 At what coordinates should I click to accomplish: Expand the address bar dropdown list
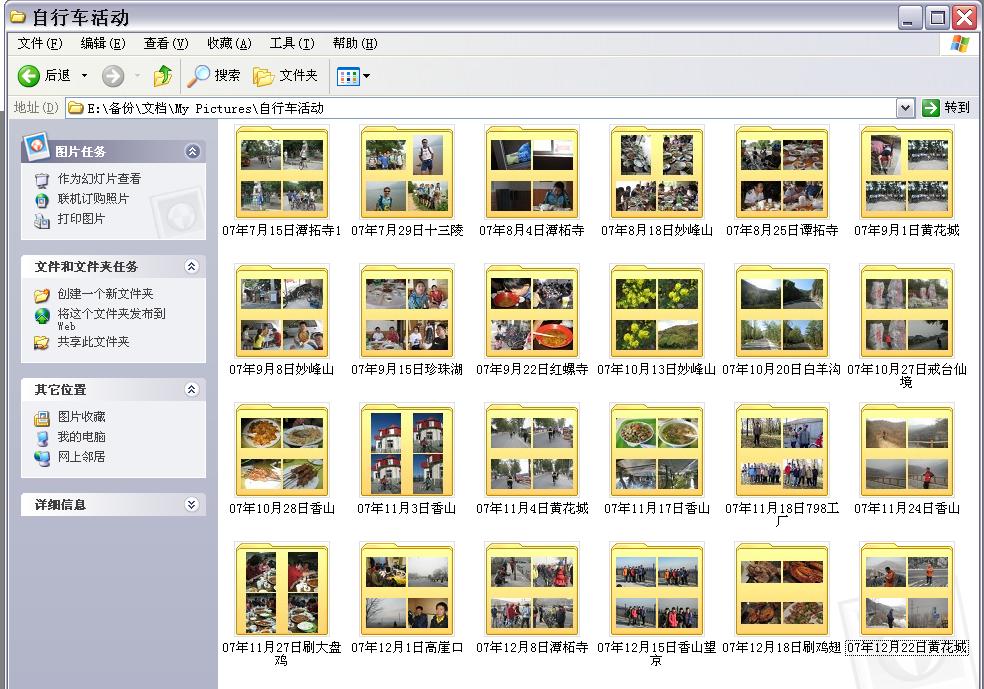[905, 108]
